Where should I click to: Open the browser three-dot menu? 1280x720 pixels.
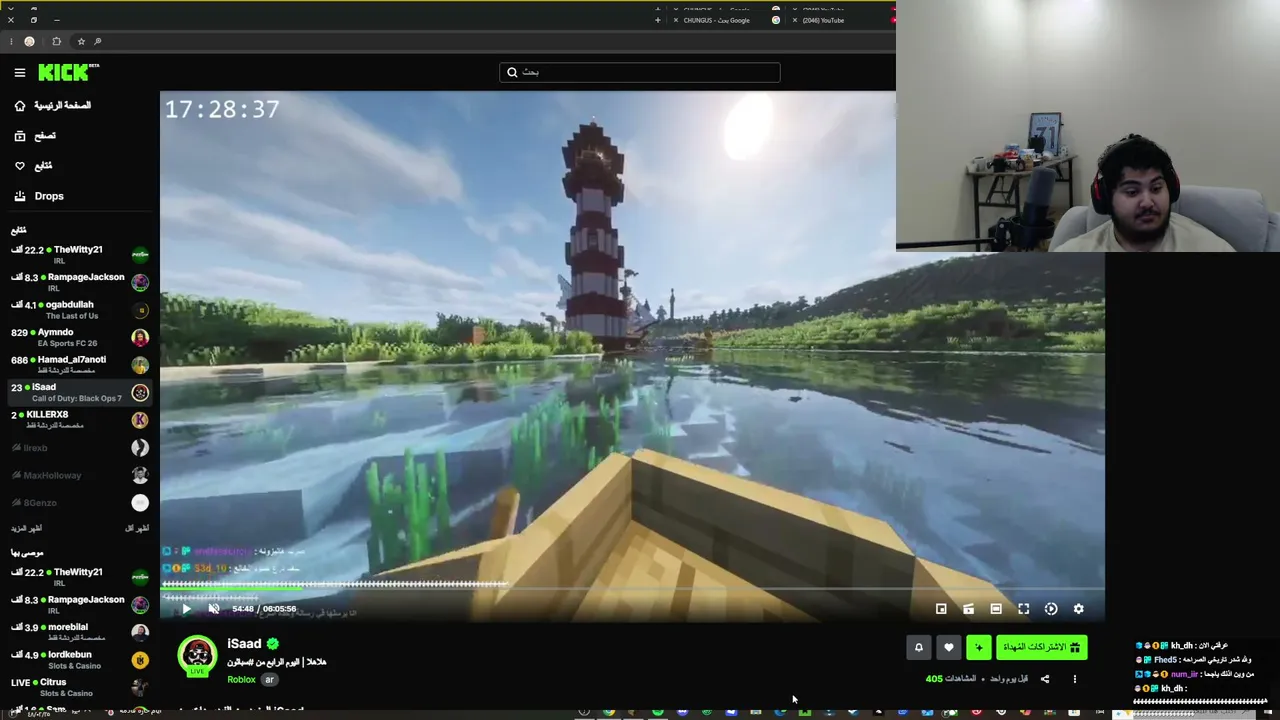11,41
